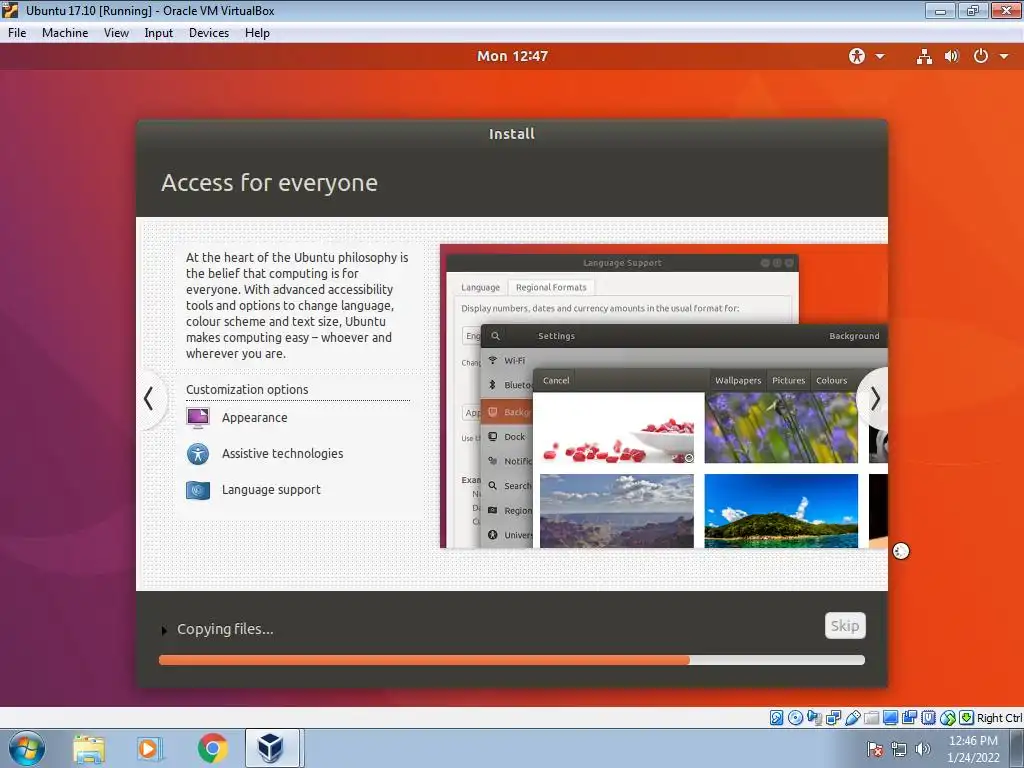Click the Copying files... status text

click(225, 629)
